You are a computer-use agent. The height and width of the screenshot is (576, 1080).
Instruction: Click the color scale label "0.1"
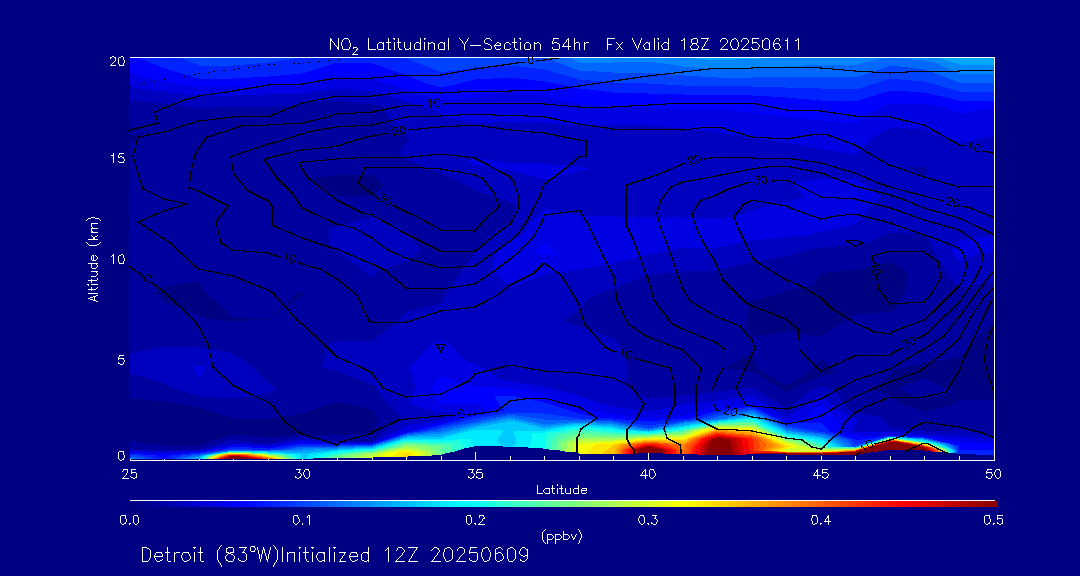click(x=302, y=521)
